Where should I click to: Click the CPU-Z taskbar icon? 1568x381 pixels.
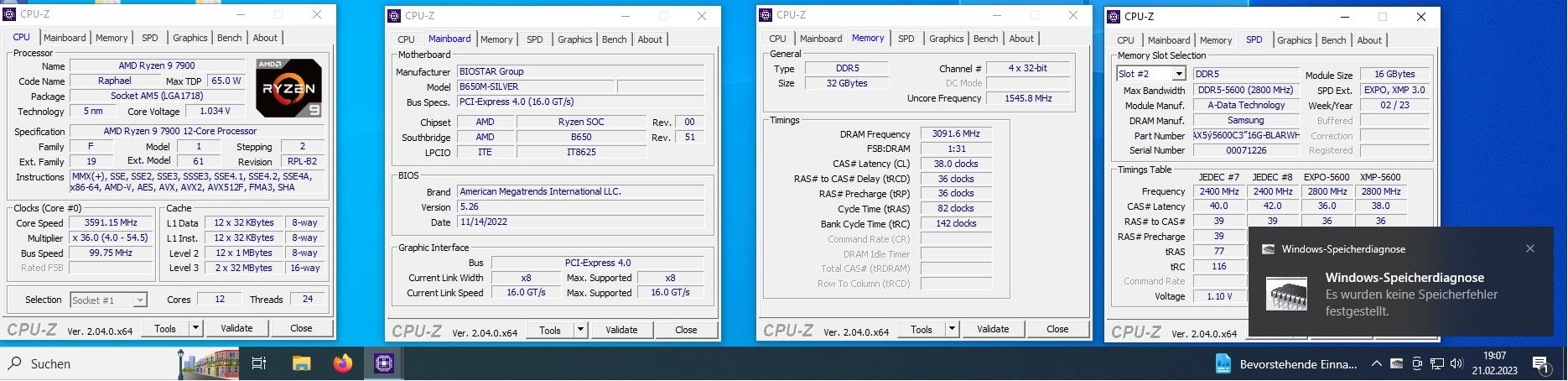pos(384,363)
